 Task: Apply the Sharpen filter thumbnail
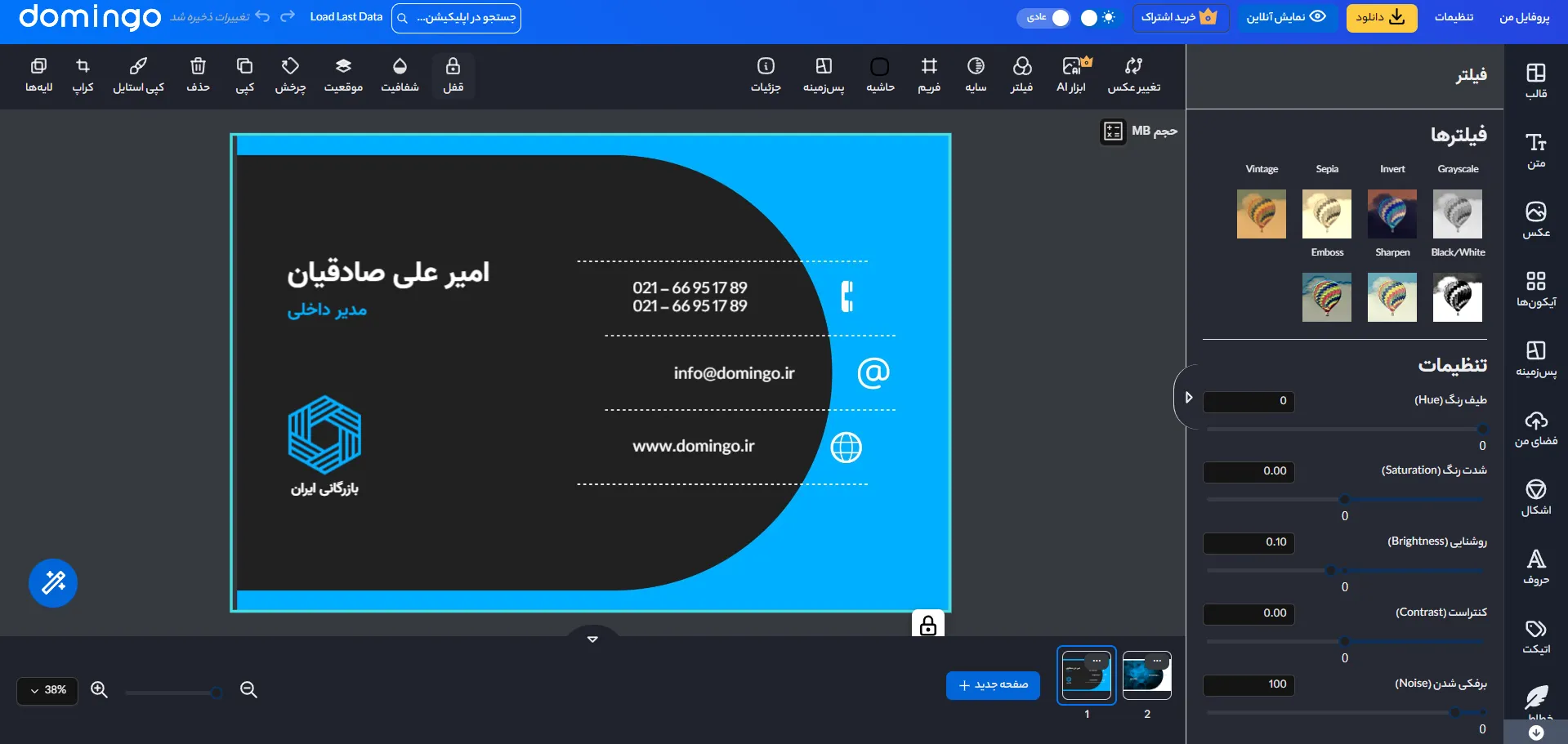(1392, 297)
